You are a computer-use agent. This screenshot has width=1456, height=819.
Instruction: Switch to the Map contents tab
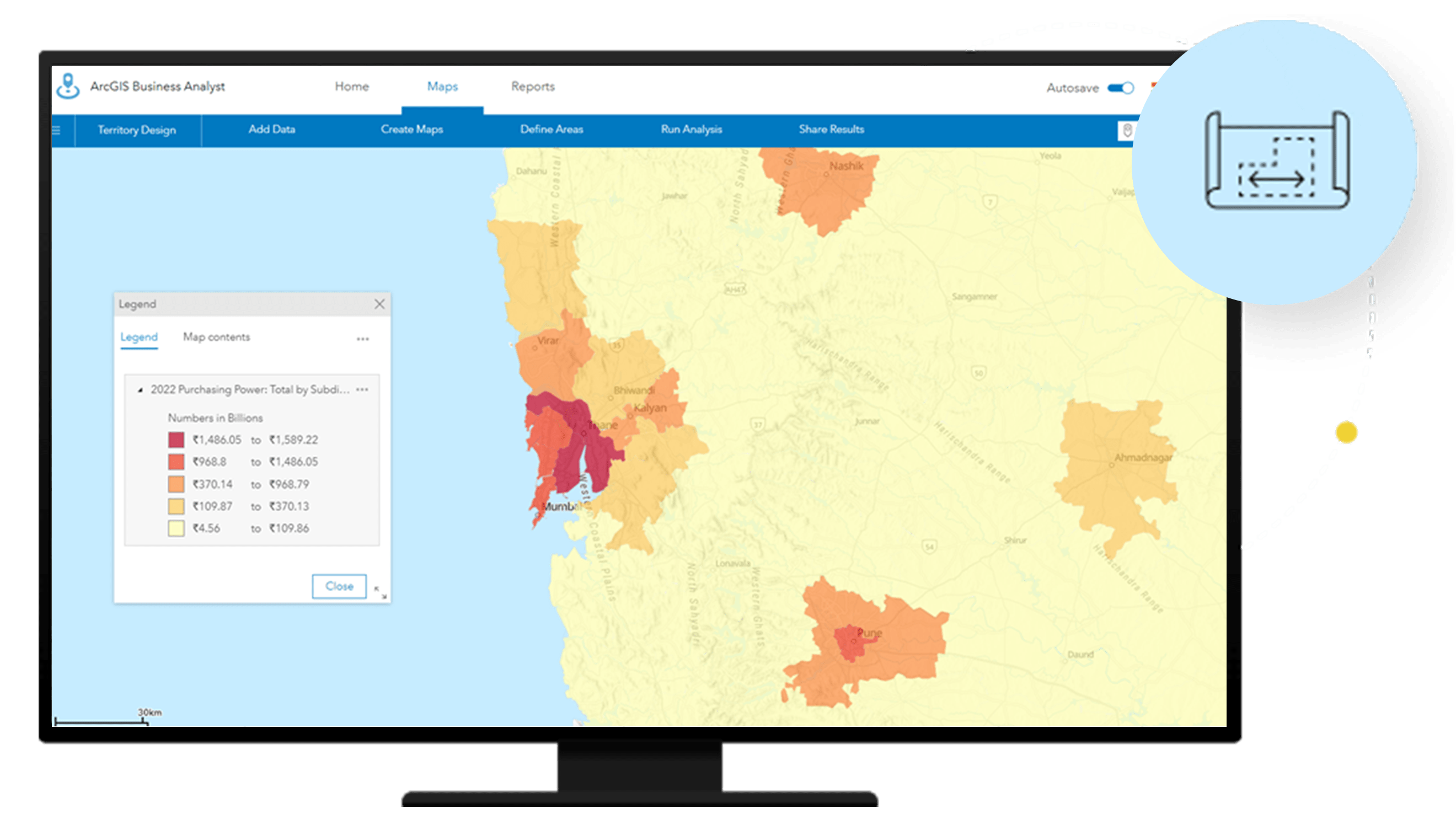coord(216,337)
